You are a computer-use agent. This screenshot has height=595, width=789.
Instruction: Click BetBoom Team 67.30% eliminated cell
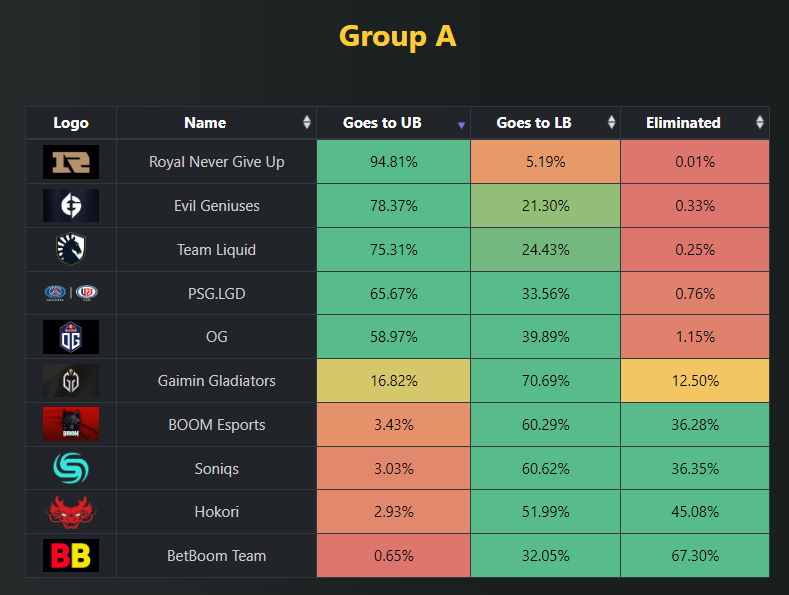pyautogui.click(x=694, y=556)
